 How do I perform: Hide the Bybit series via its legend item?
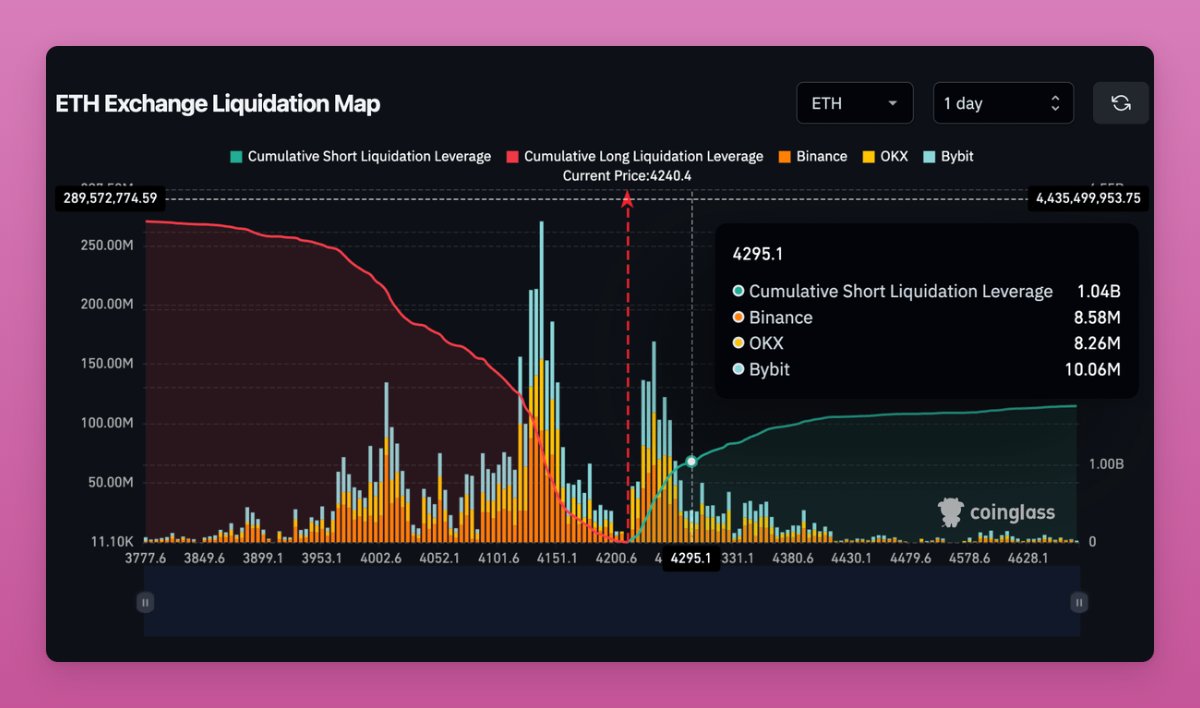948,156
